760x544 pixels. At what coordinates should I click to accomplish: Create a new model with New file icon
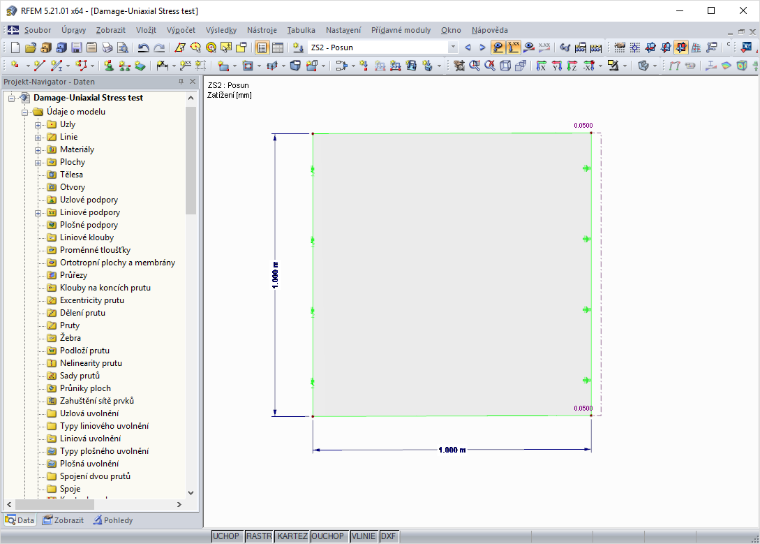16,48
